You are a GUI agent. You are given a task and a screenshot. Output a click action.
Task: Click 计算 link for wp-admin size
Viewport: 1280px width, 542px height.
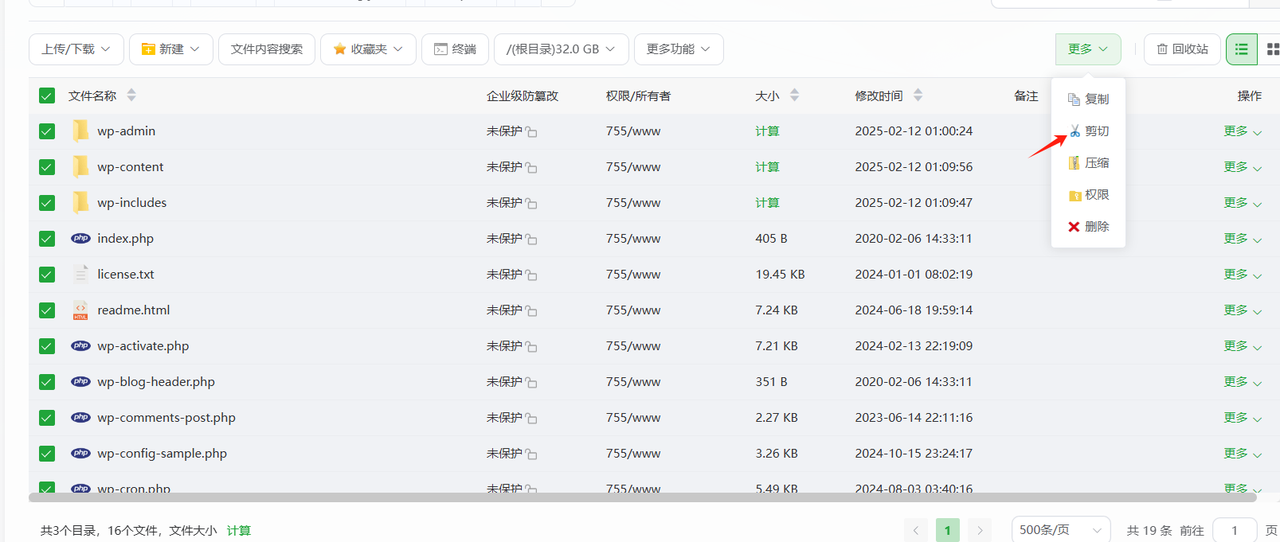click(767, 131)
